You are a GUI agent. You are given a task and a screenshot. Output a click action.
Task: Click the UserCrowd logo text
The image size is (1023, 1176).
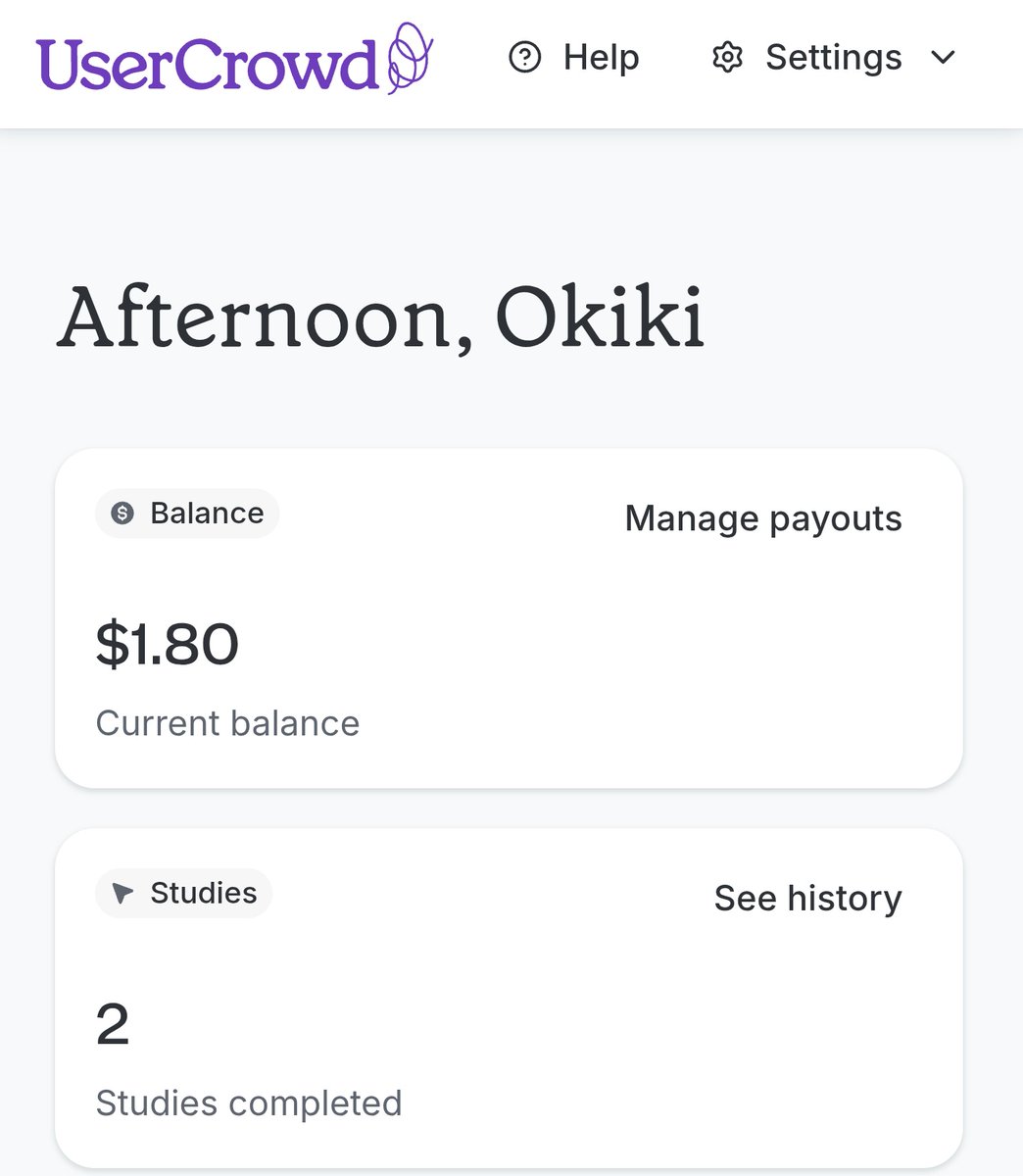pos(207,64)
